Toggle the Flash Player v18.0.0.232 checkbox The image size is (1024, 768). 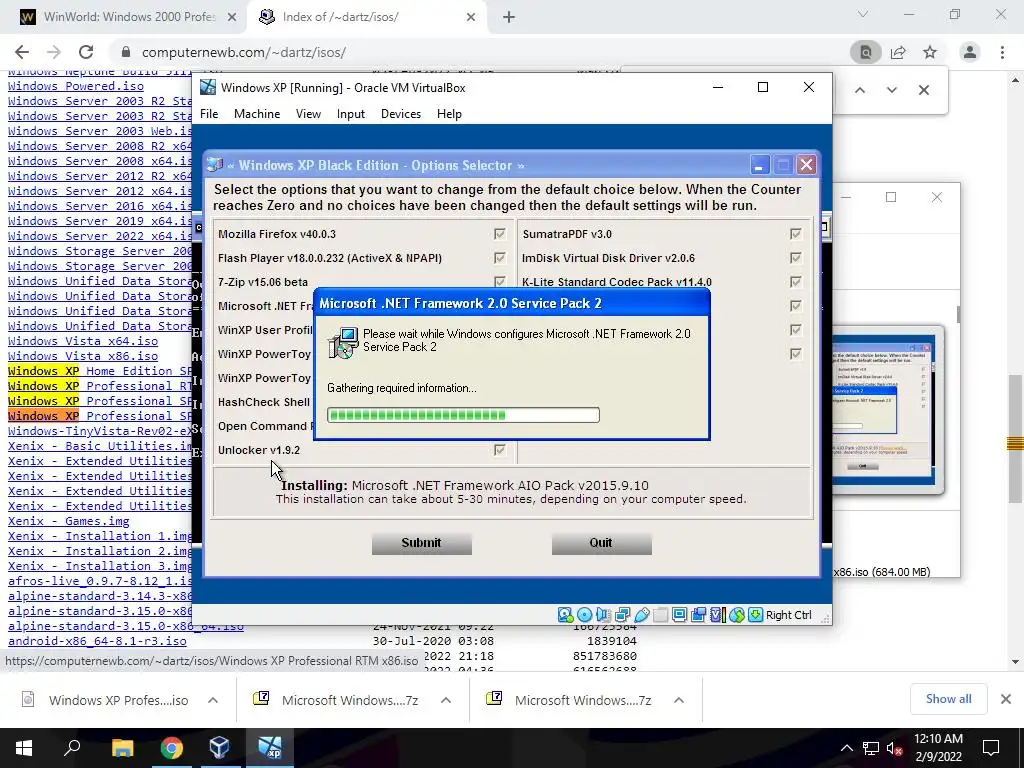pyautogui.click(x=500, y=258)
